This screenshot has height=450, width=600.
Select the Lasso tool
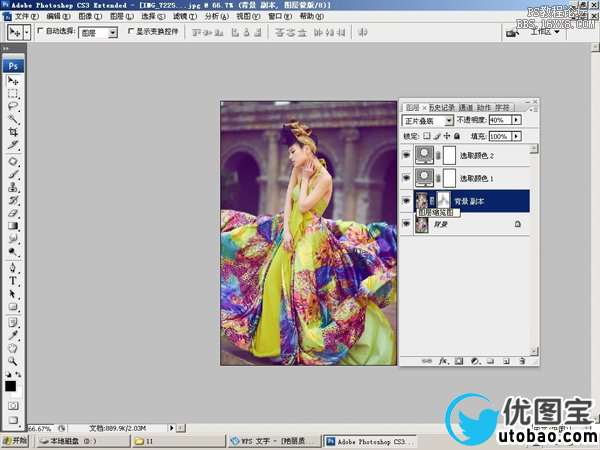pos(13,107)
